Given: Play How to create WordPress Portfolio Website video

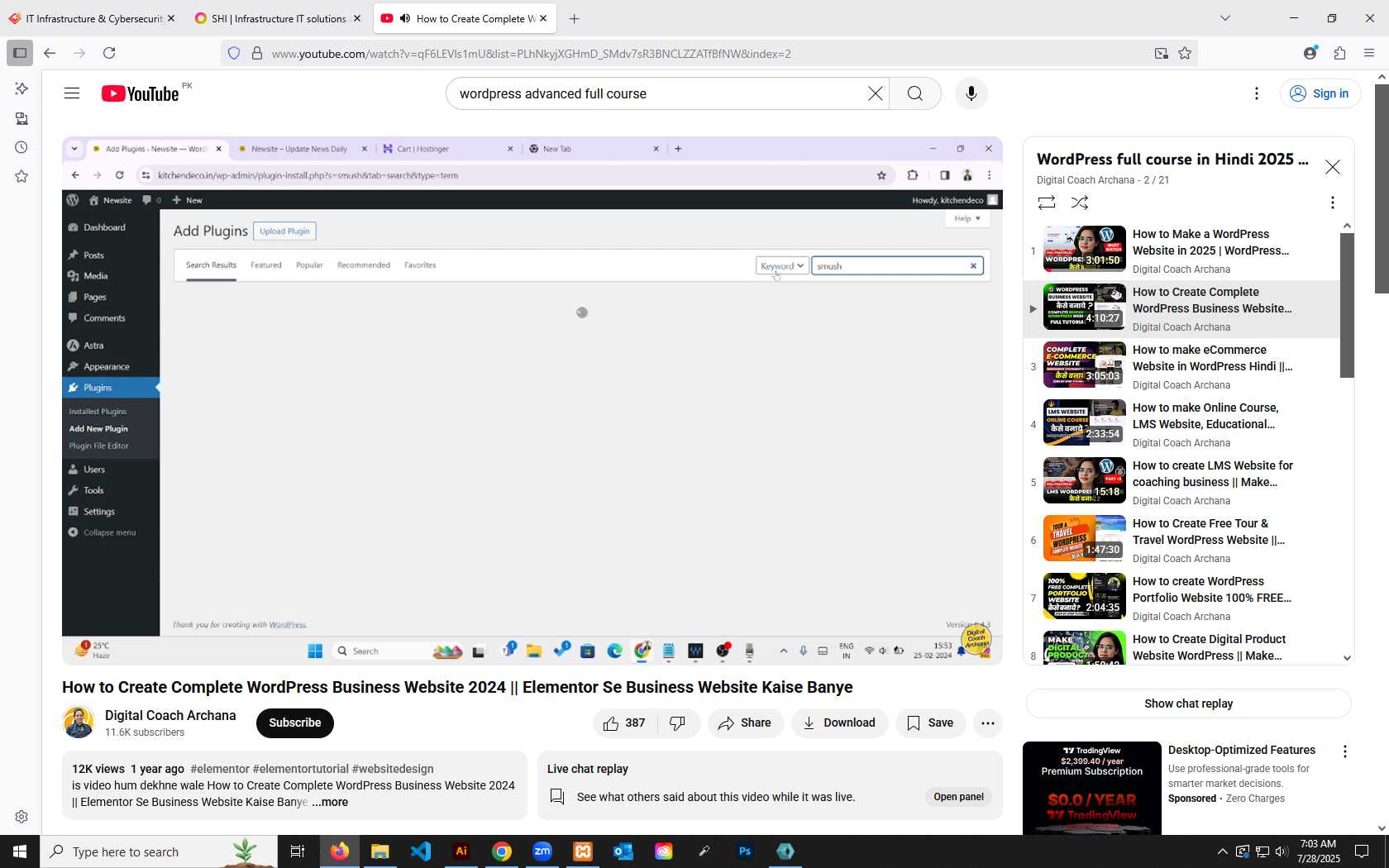Looking at the screenshot, I should tap(1182, 598).
